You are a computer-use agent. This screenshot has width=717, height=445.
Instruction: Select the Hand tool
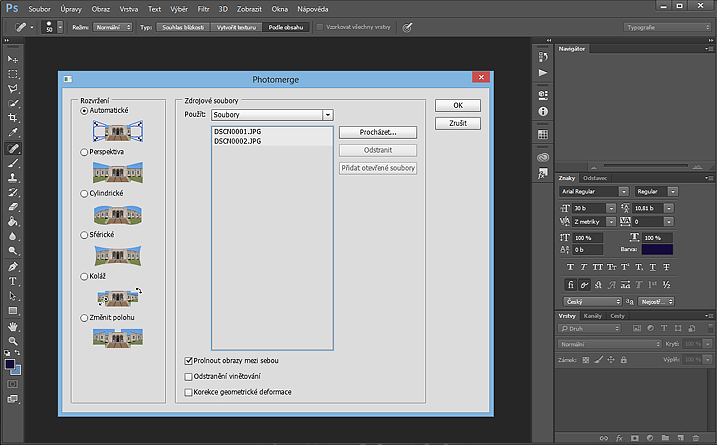click(13, 327)
